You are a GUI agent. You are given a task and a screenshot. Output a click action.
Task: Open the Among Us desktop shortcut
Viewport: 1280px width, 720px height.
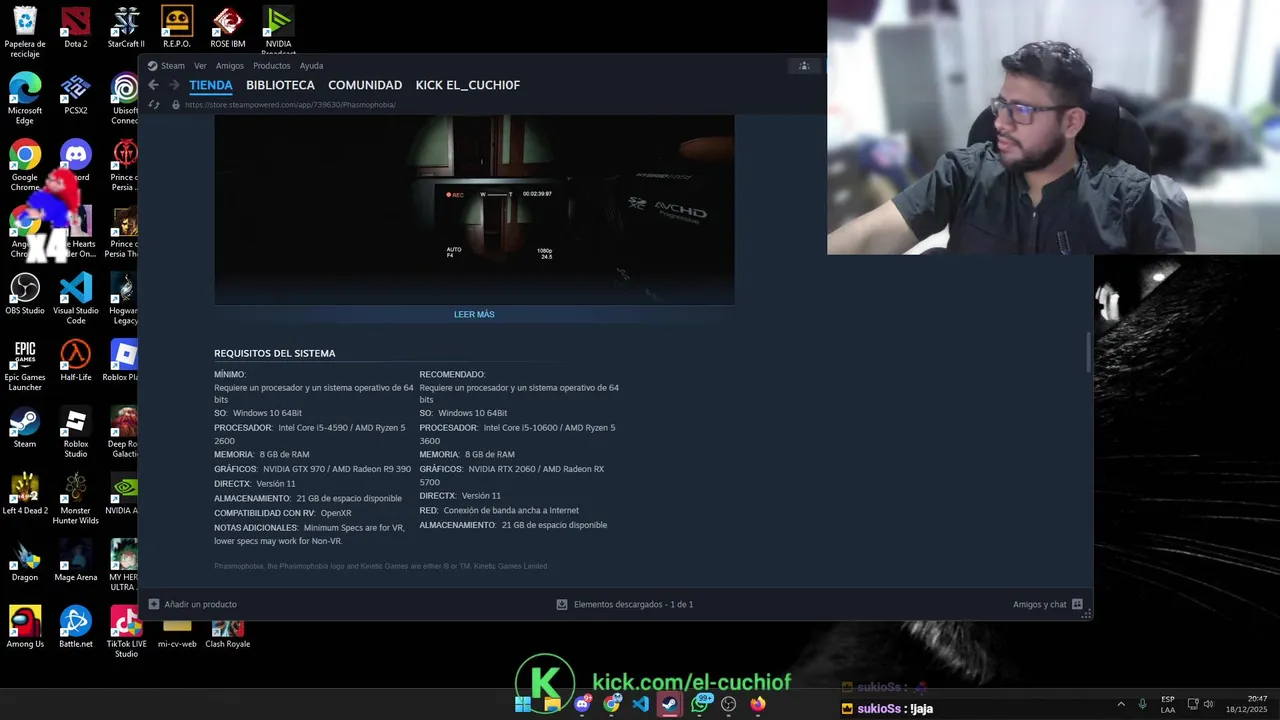[x=25, y=628]
